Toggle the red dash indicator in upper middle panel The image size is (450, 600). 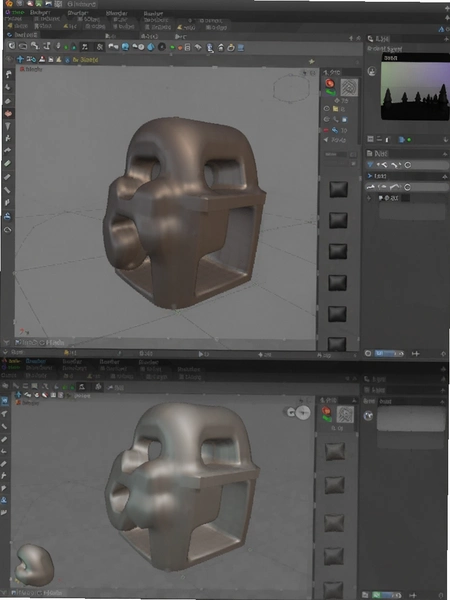(326, 130)
